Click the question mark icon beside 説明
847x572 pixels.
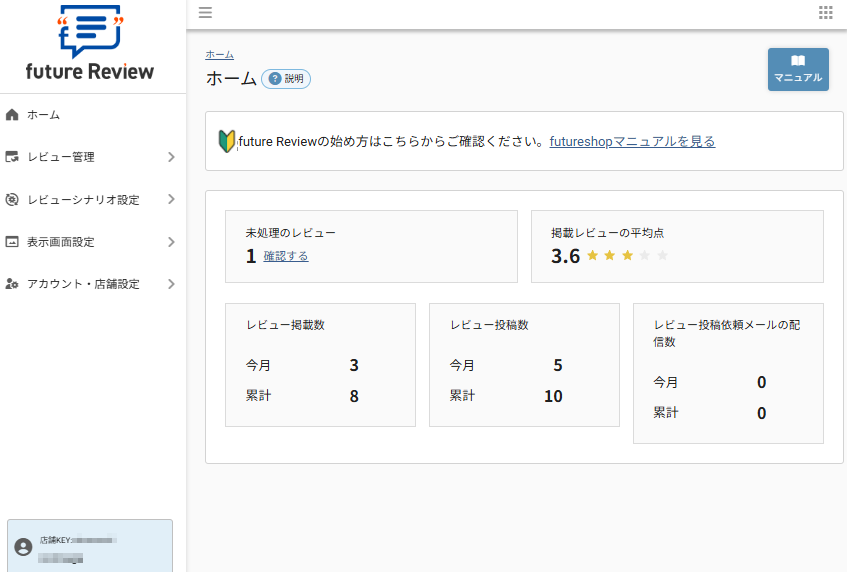point(275,78)
